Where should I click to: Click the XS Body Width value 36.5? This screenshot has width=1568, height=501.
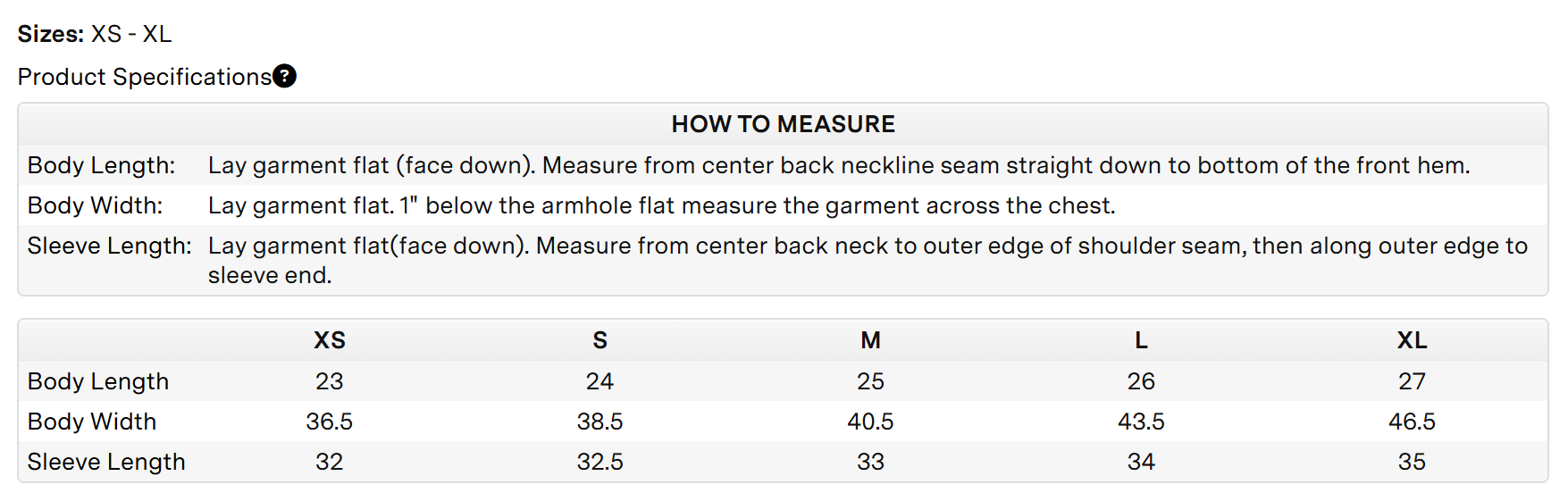click(x=329, y=422)
